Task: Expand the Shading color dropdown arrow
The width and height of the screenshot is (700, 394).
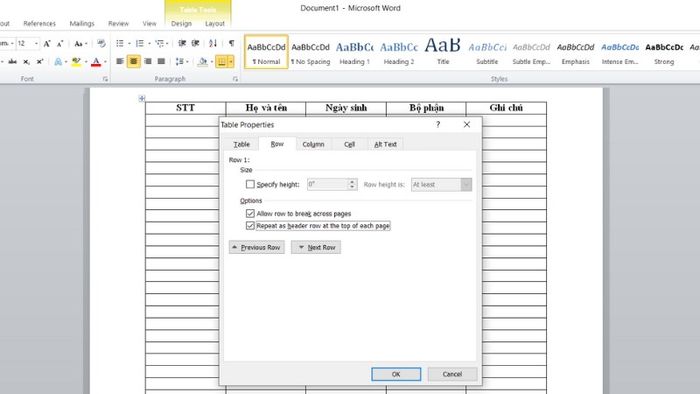Action: pyautogui.click(x=211, y=62)
